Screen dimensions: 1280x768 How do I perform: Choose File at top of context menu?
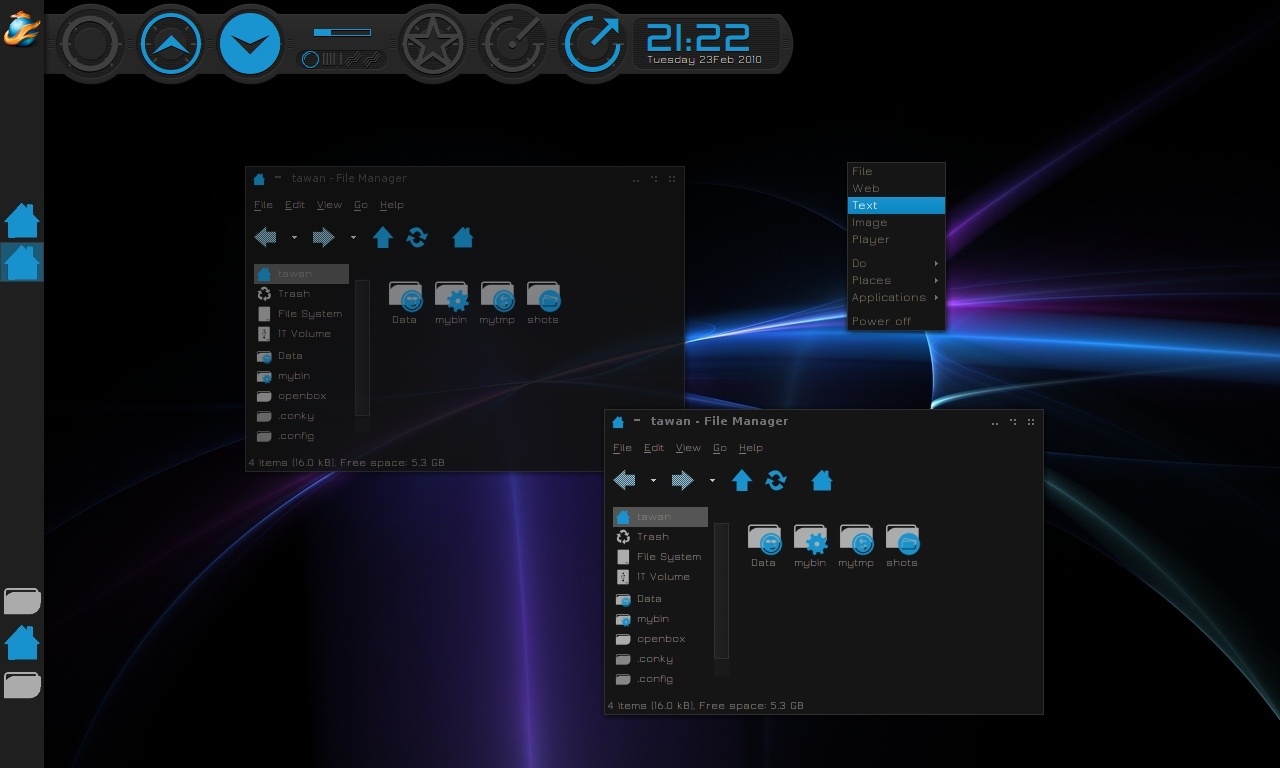click(896, 171)
